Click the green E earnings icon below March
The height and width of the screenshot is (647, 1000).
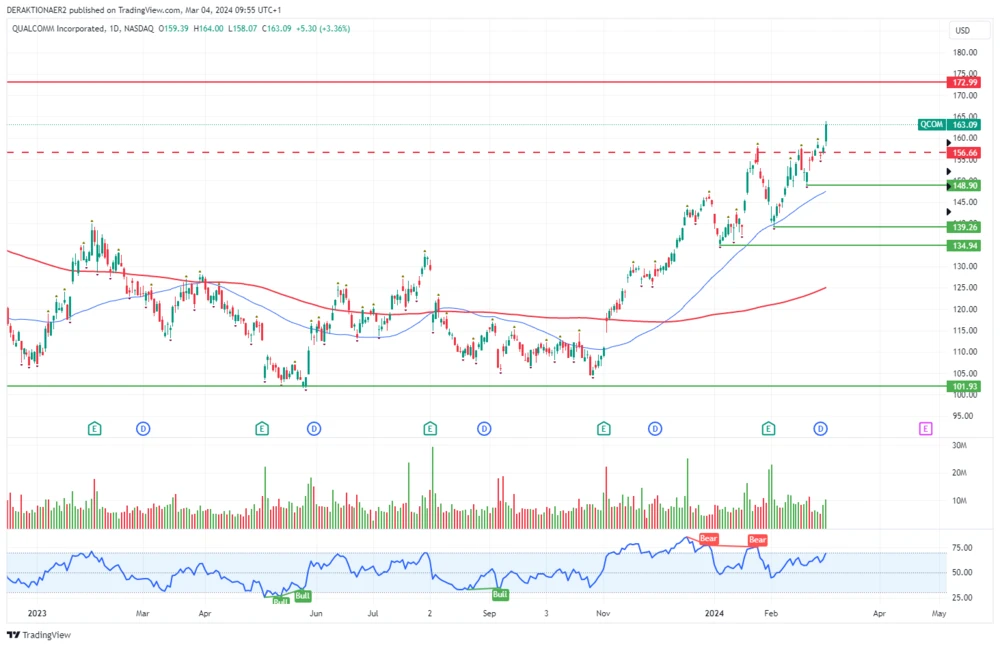coord(94,428)
